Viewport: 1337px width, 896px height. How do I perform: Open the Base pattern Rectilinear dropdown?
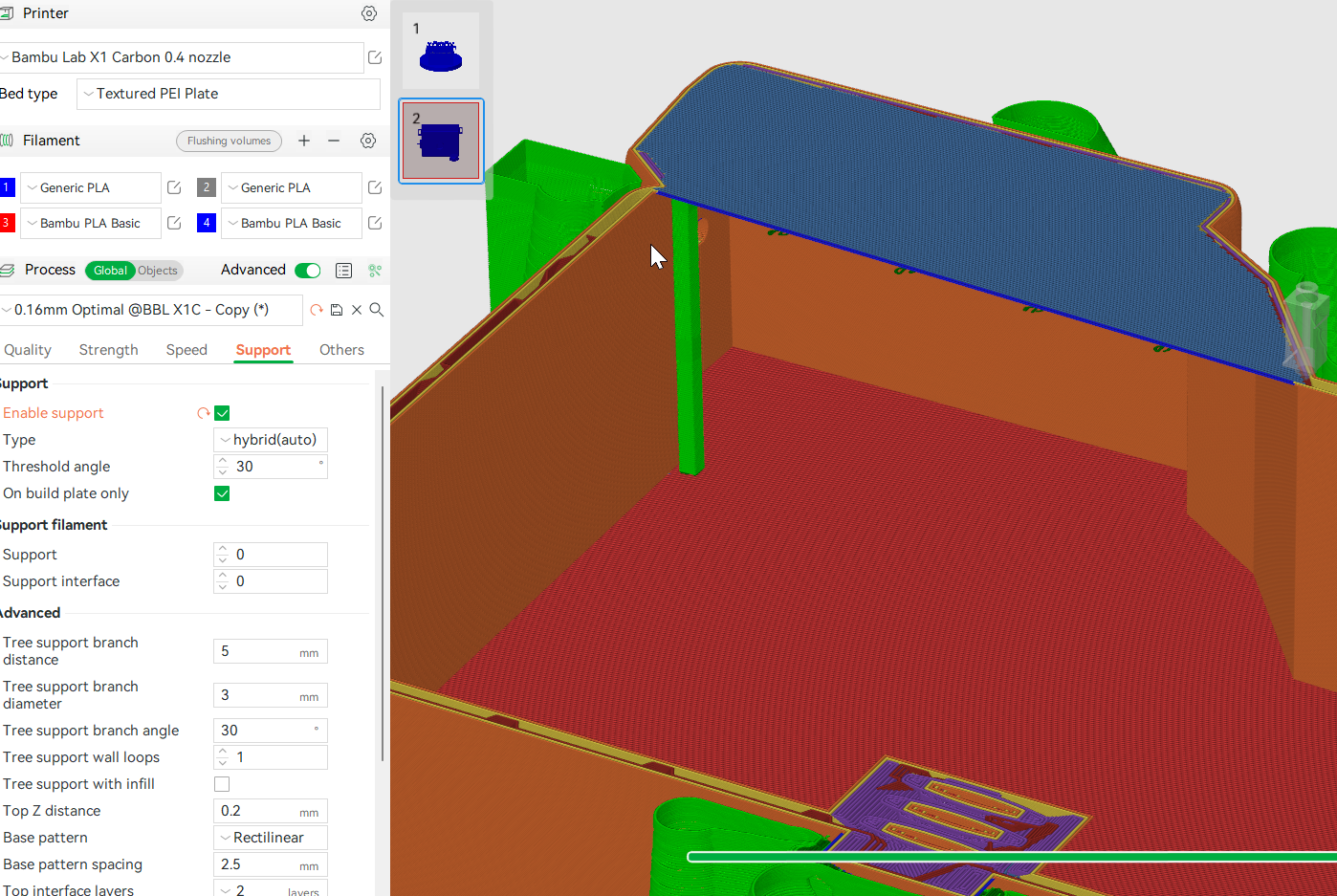pos(271,838)
